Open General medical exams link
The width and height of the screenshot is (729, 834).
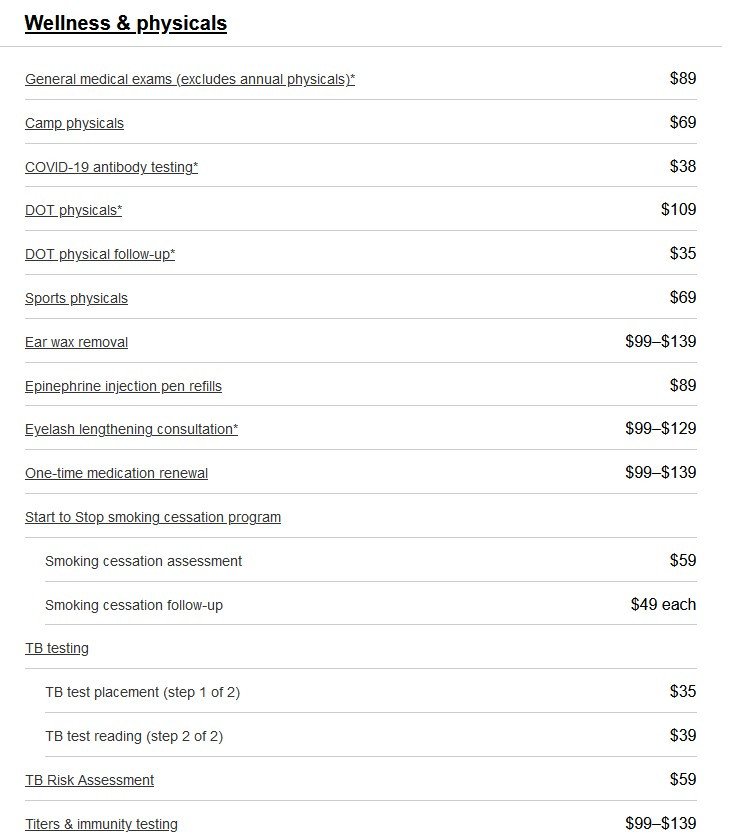click(190, 79)
